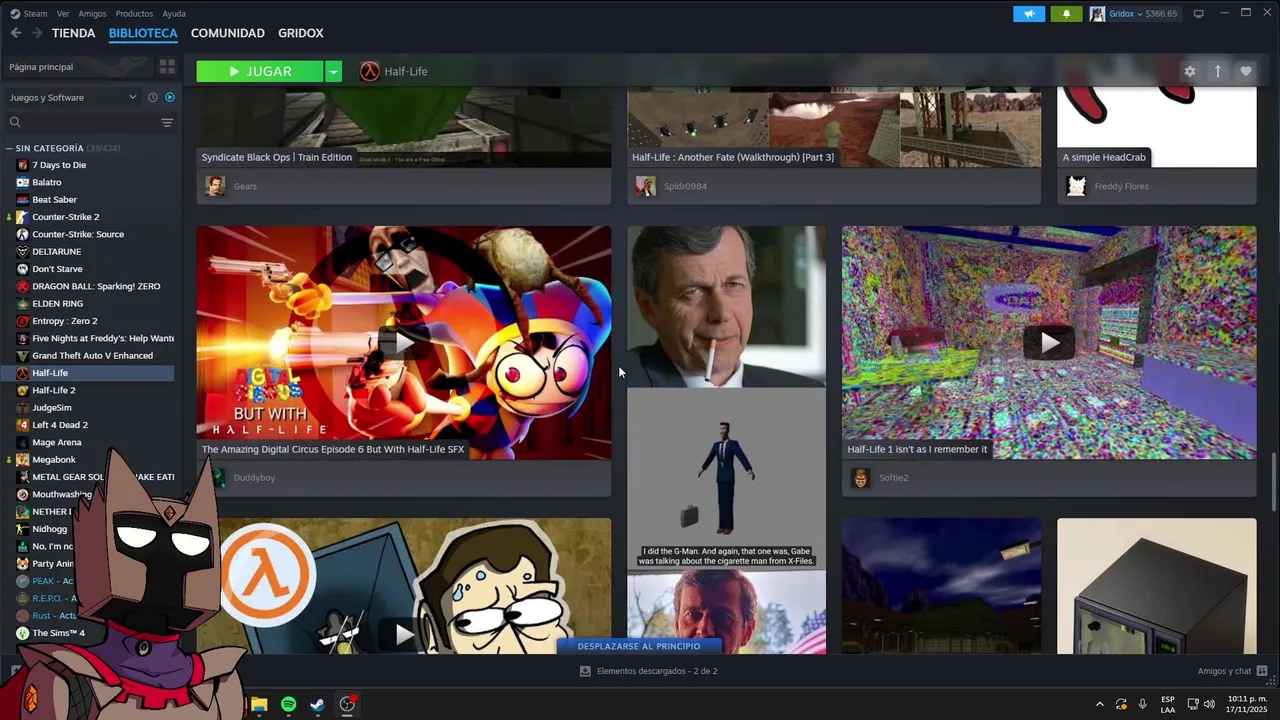Click the Freddy Flores author avatar
This screenshot has height=720, width=1280.
(x=1076, y=186)
